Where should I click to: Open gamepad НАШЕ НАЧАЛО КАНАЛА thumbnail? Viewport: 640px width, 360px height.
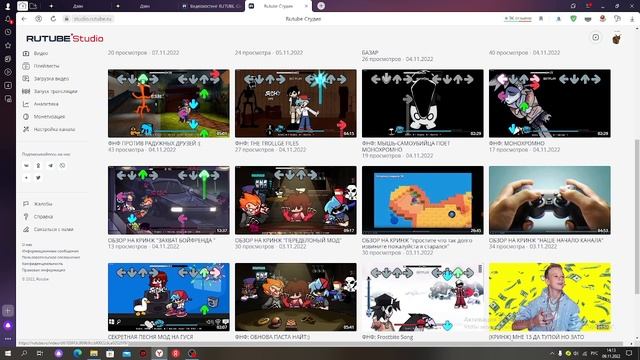coord(550,200)
